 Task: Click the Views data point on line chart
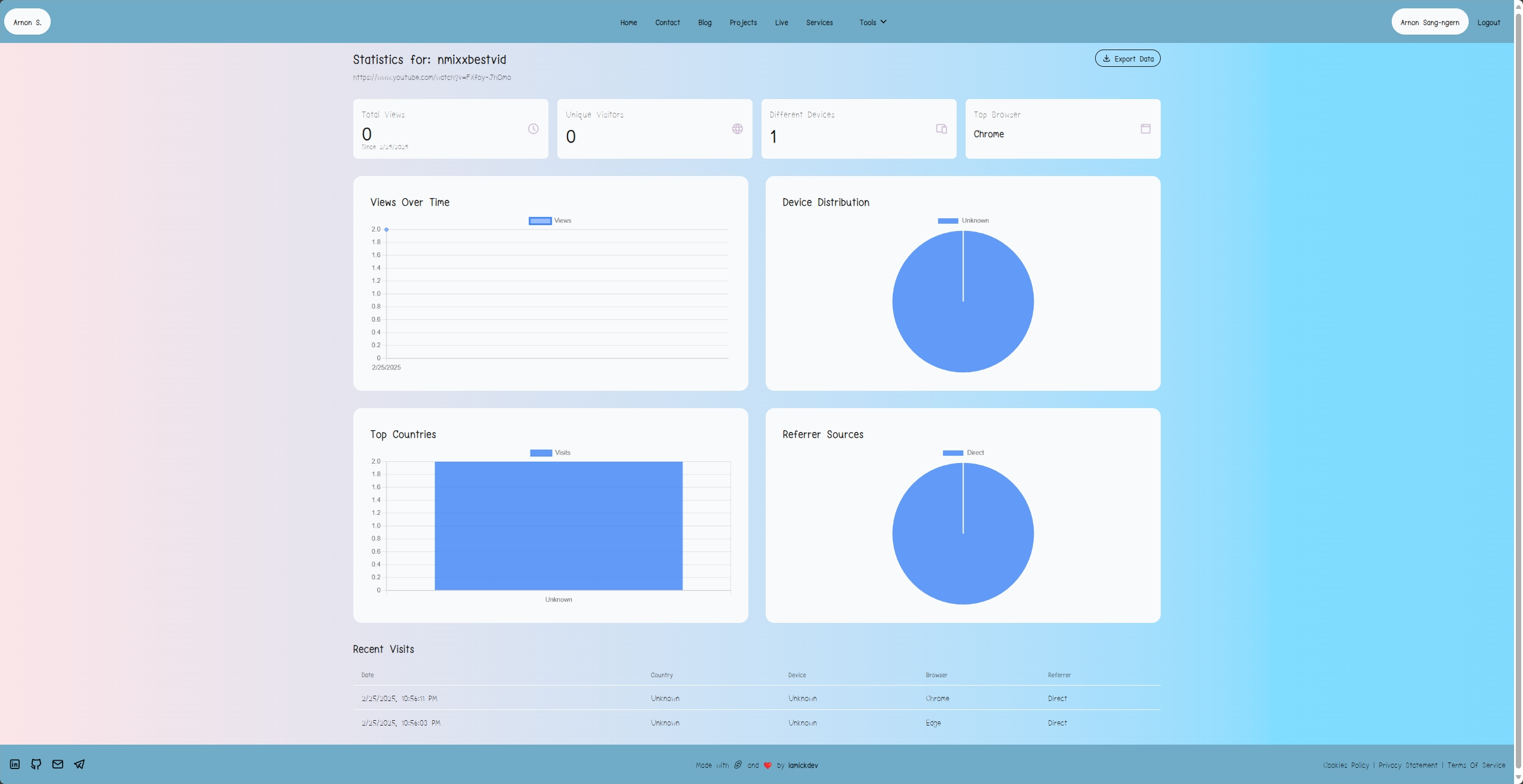[x=387, y=230]
